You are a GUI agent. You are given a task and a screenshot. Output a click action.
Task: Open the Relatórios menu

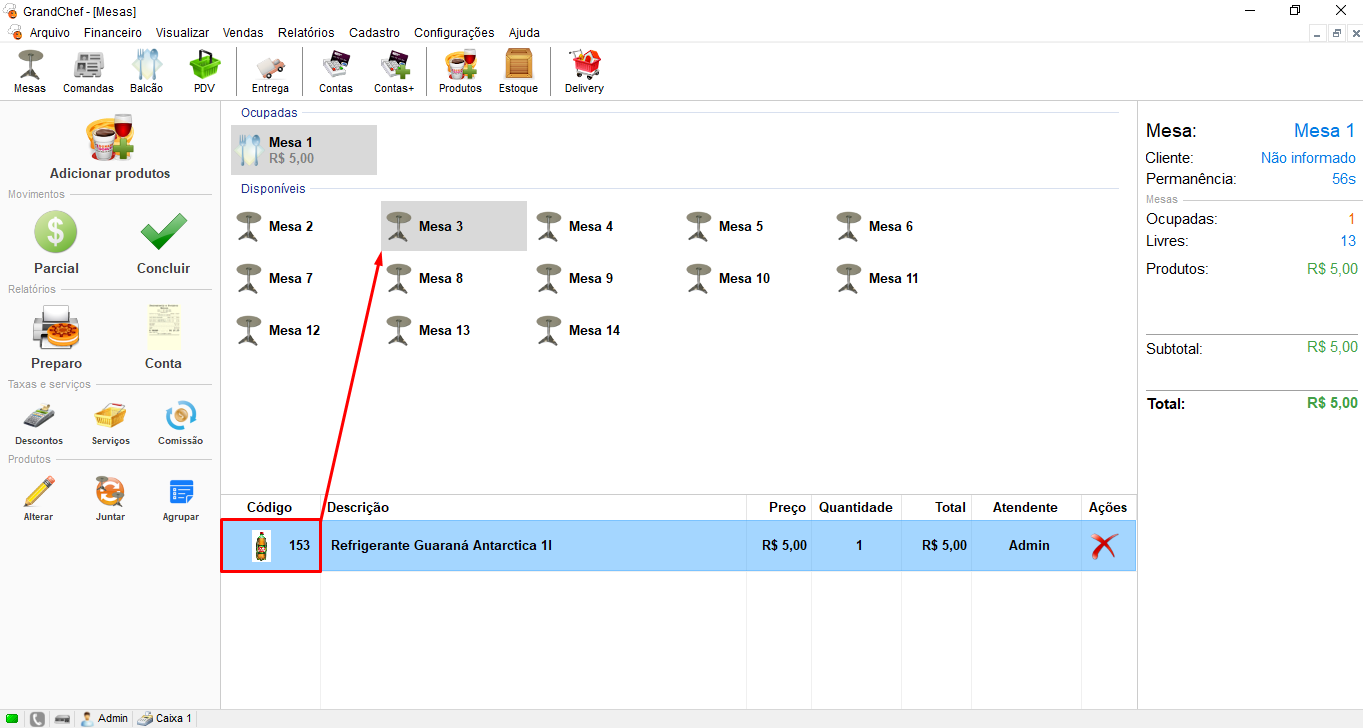(306, 32)
